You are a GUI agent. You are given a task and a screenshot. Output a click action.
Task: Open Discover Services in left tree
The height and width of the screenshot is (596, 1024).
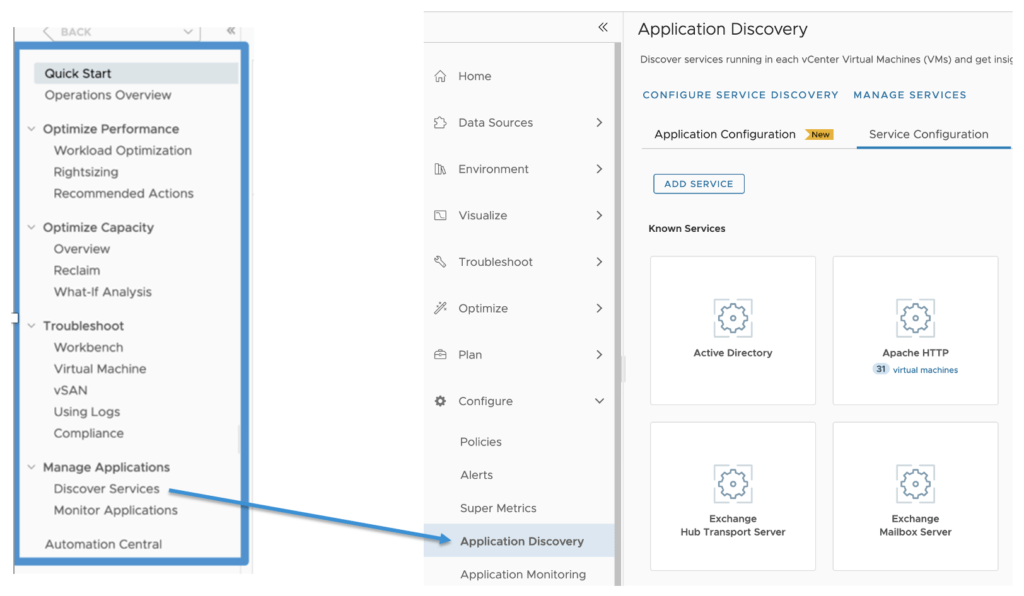(x=106, y=489)
